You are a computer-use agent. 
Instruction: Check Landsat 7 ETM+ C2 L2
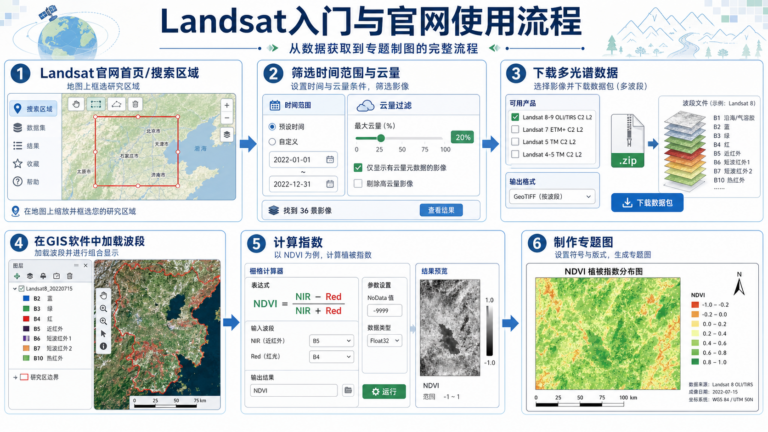click(x=515, y=129)
